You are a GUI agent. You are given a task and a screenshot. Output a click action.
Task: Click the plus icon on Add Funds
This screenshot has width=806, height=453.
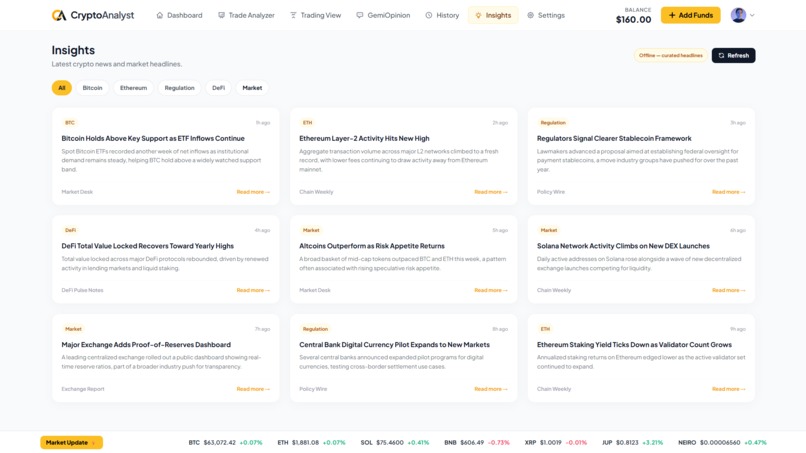pyautogui.click(x=672, y=15)
